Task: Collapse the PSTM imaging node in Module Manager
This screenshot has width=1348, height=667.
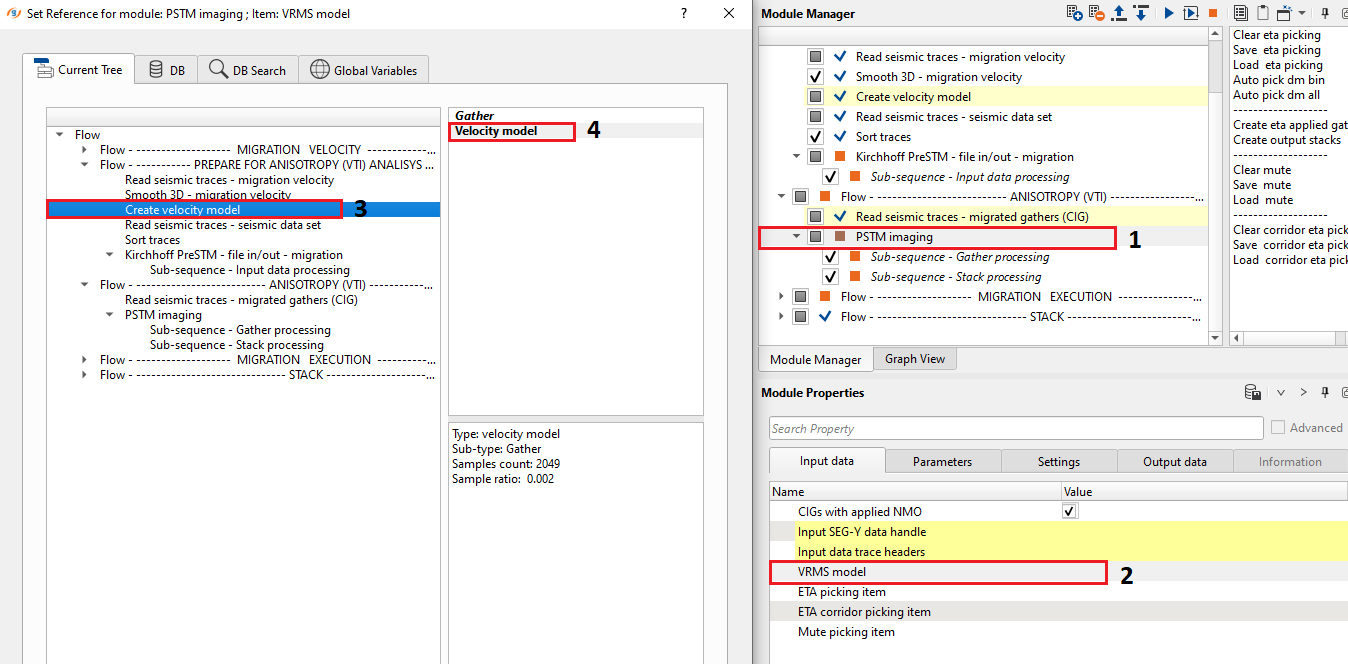Action: tap(796, 237)
